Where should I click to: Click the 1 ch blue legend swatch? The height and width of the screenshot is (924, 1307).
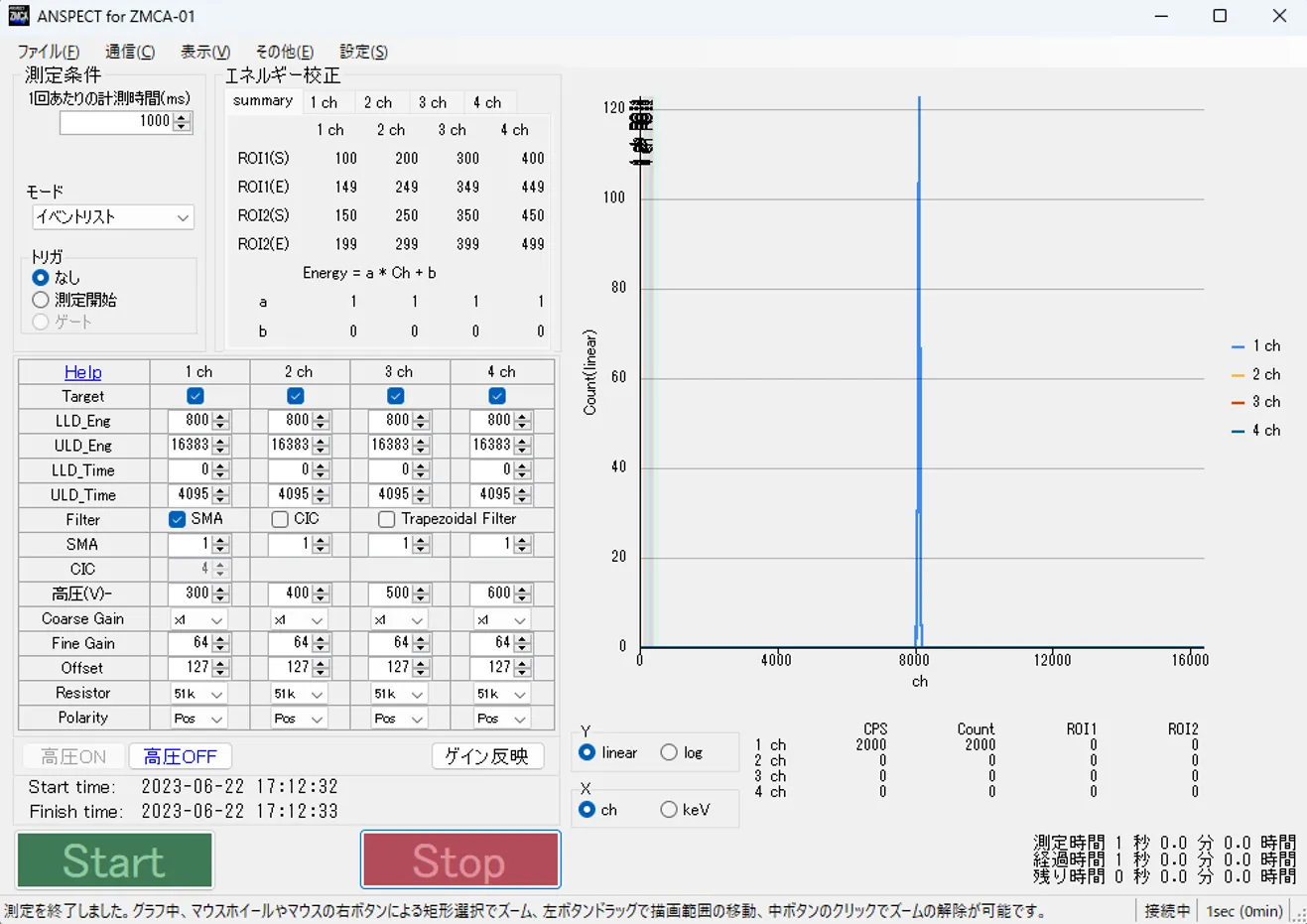(1238, 346)
